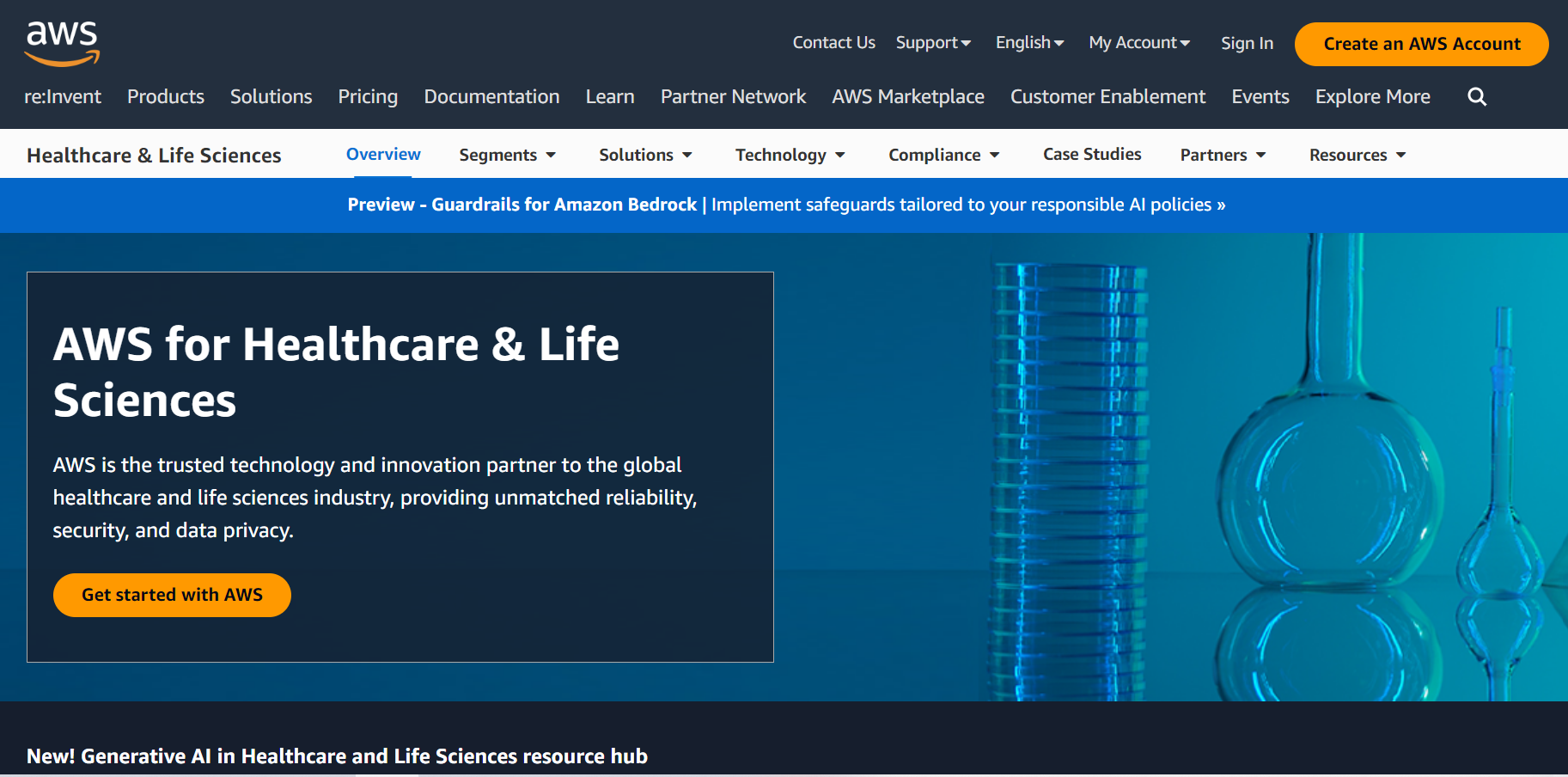Open Contact Us link

click(833, 43)
